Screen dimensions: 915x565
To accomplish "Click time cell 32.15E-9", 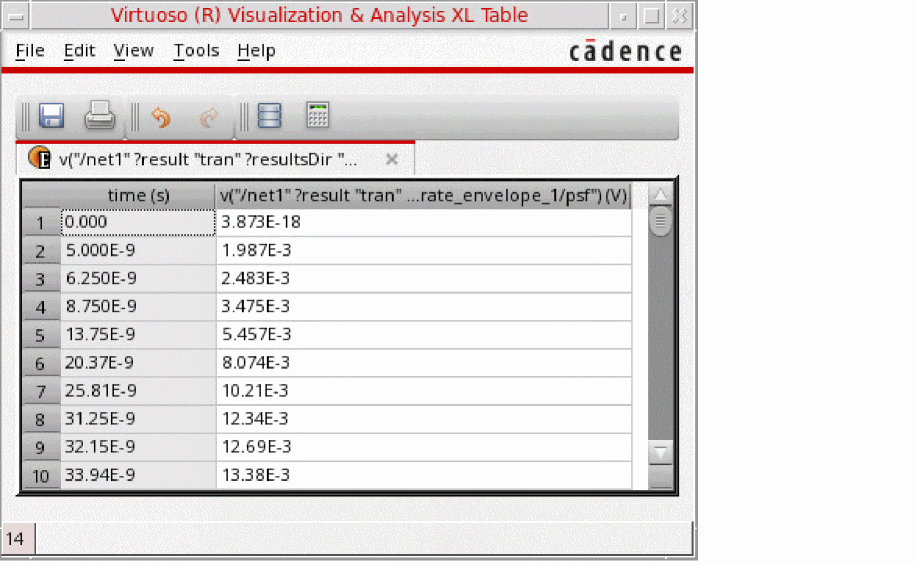I will [138, 447].
